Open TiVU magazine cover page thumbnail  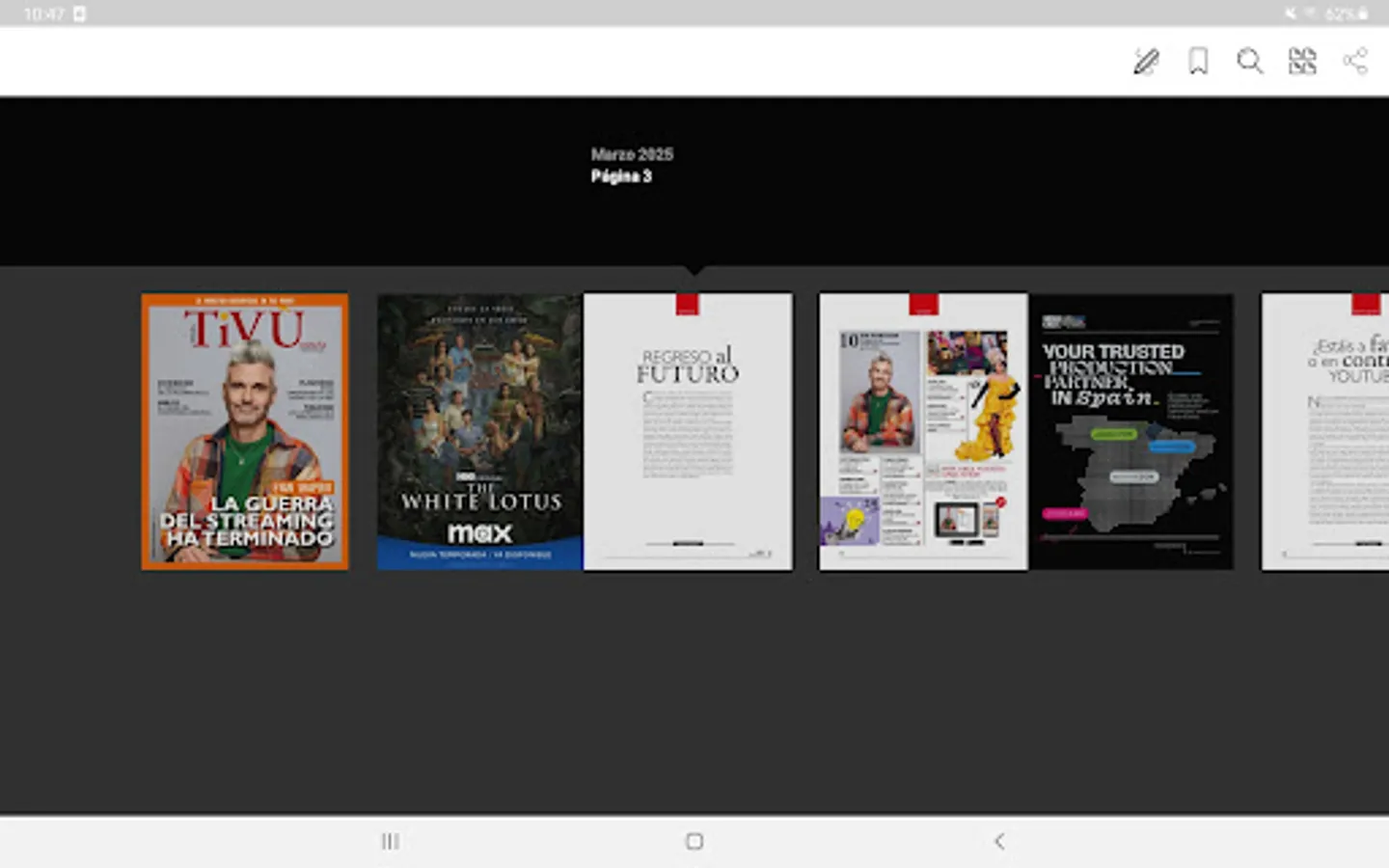pyautogui.click(x=245, y=431)
